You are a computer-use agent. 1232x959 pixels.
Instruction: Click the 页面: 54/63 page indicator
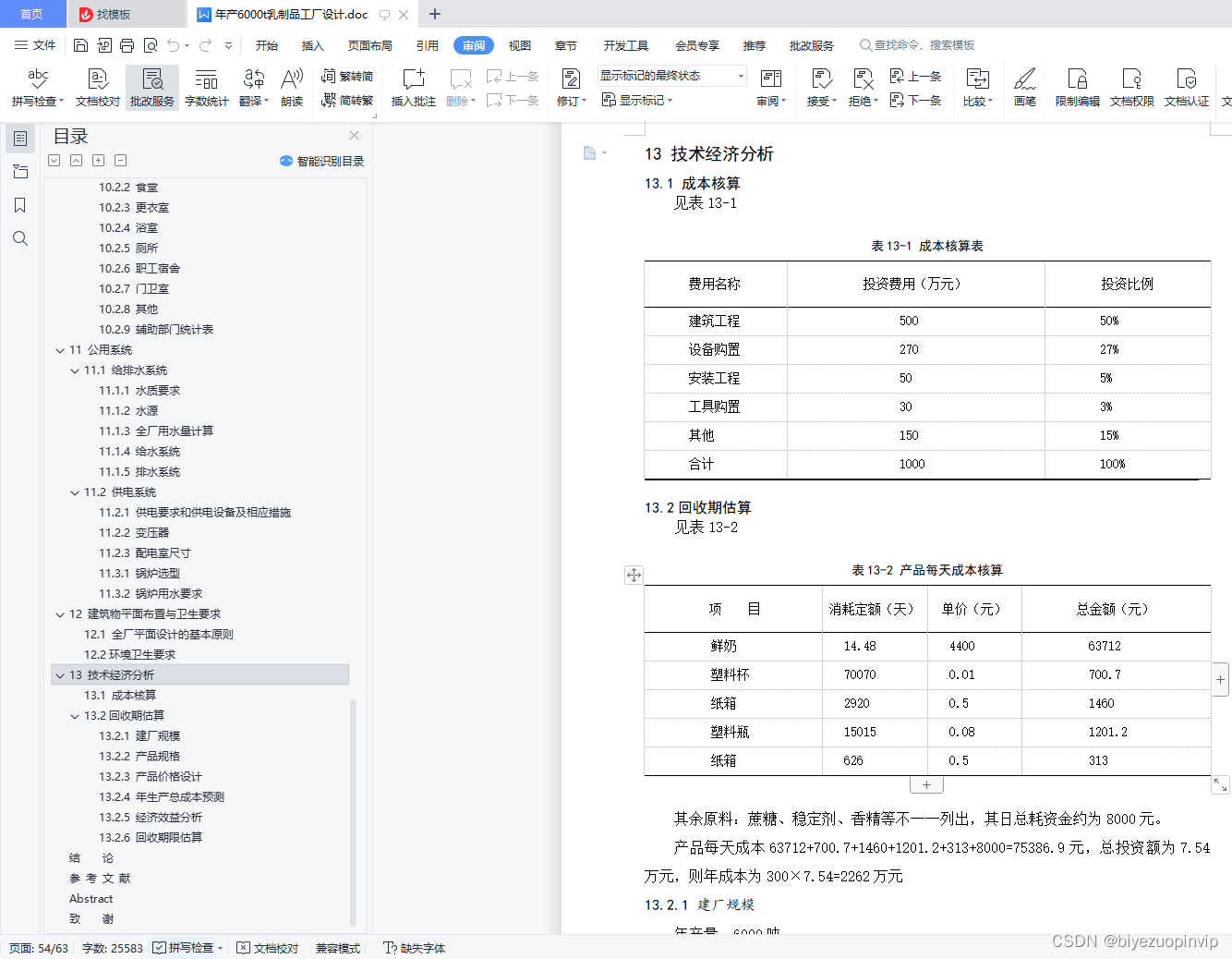(39, 948)
